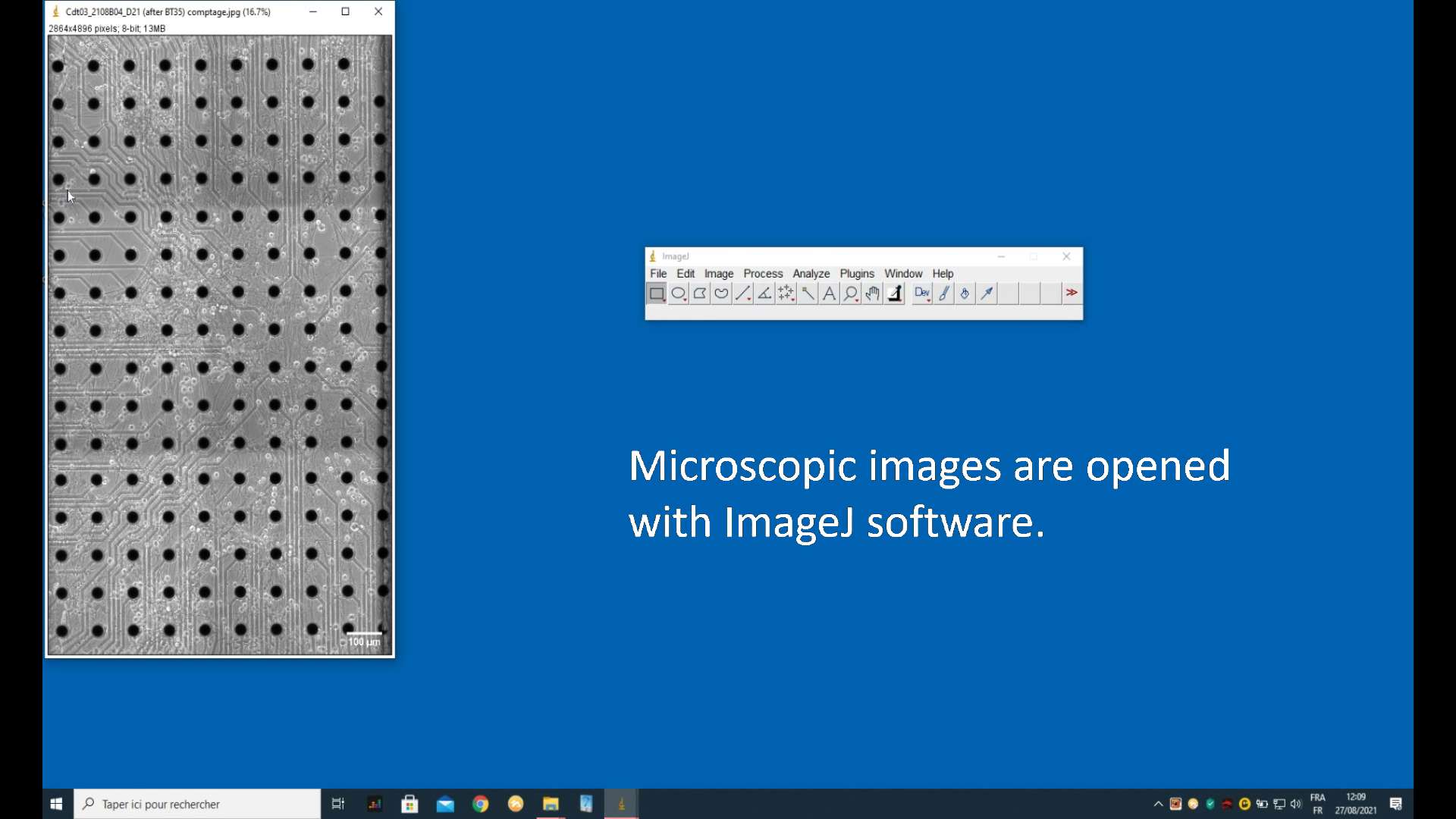Open the Plugins menu
1456x819 pixels.
[857, 274]
